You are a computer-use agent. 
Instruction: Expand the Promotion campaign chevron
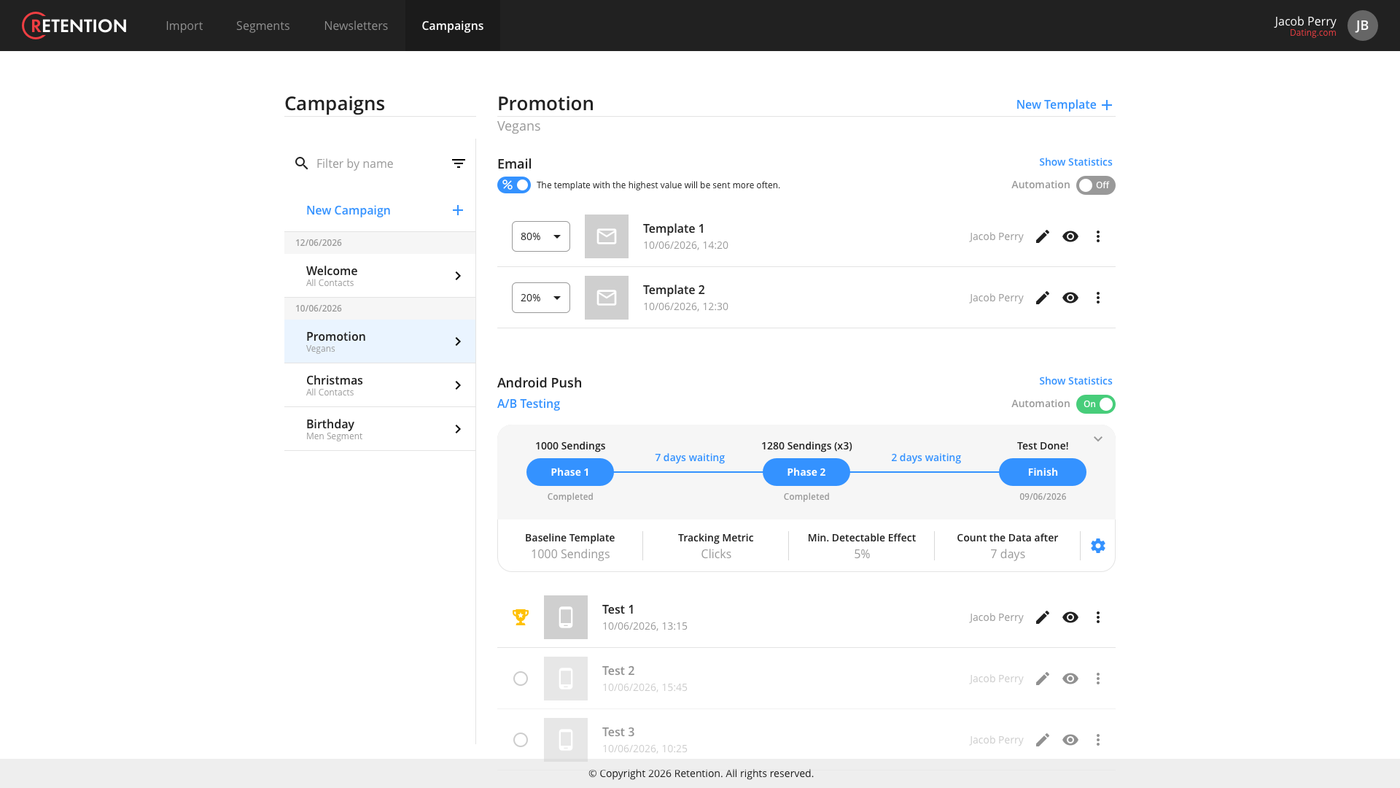click(x=458, y=342)
